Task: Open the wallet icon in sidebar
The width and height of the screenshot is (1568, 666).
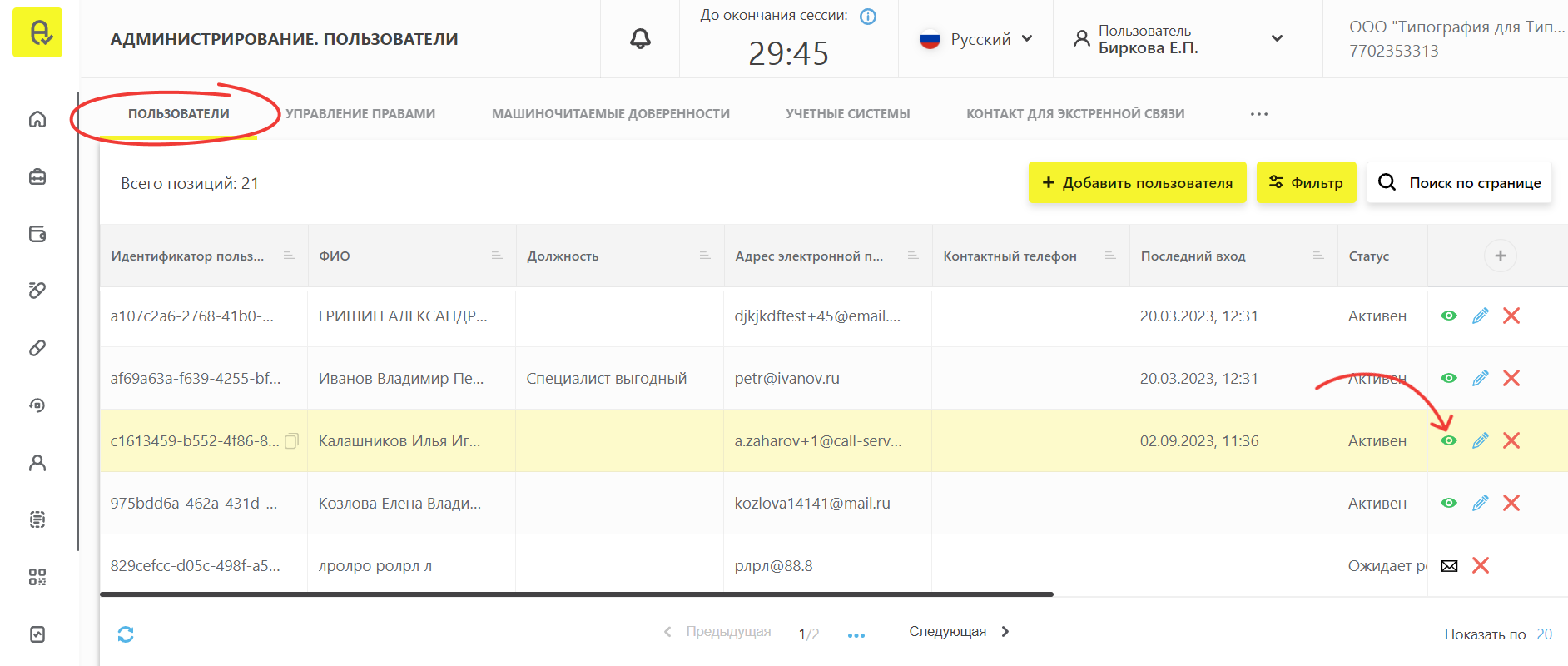Action: pos(37,234)
